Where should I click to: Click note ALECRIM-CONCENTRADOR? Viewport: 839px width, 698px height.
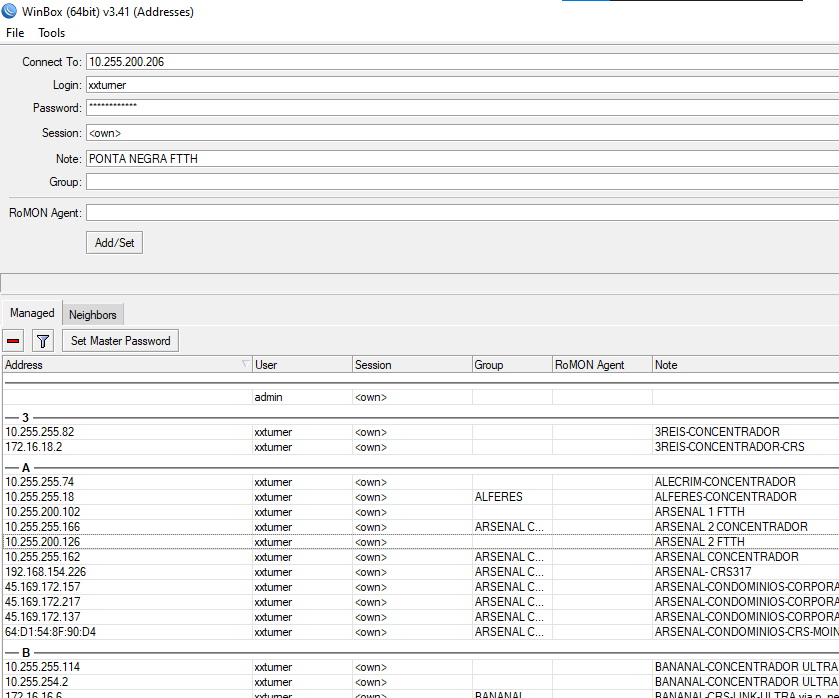coord(725,482)
